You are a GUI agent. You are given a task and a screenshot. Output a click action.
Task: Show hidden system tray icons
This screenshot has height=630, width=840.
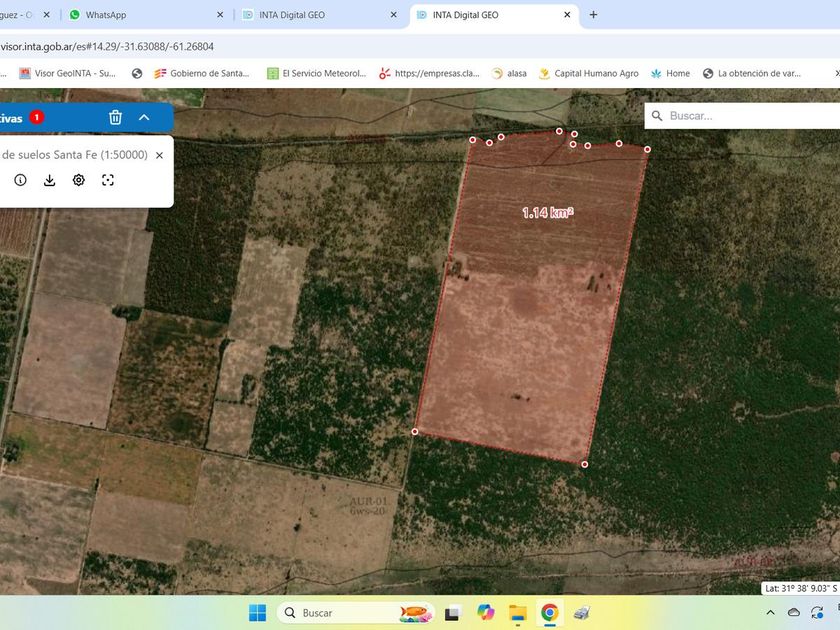[x=770, y=612]
